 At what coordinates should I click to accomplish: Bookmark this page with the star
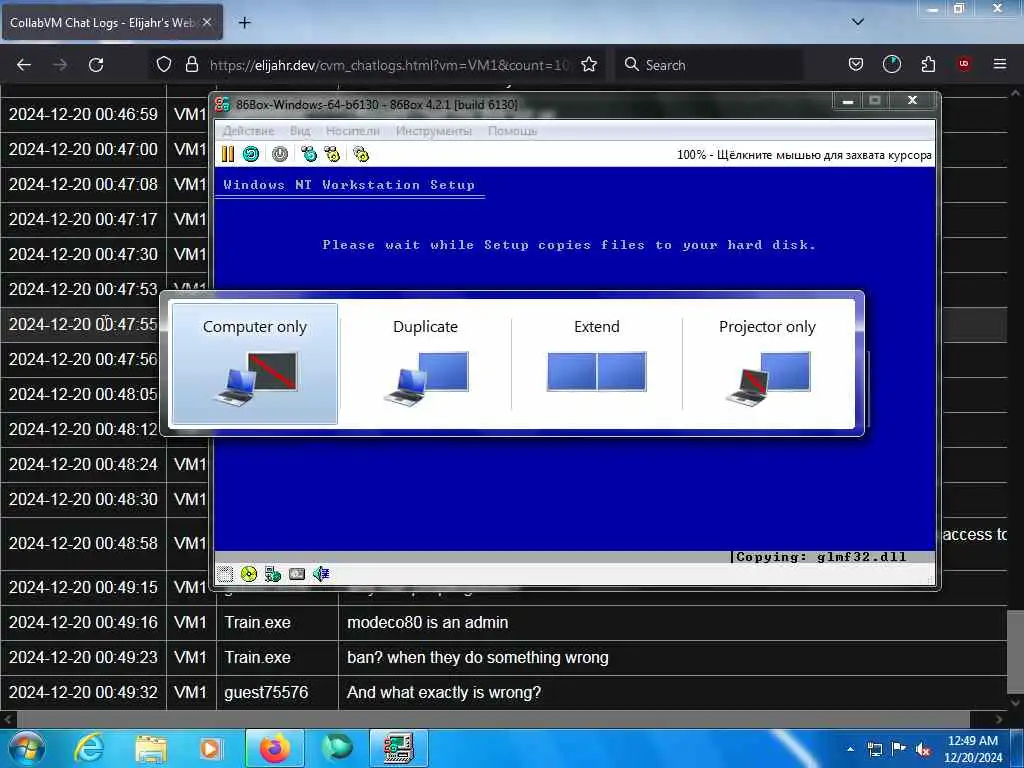589,65
